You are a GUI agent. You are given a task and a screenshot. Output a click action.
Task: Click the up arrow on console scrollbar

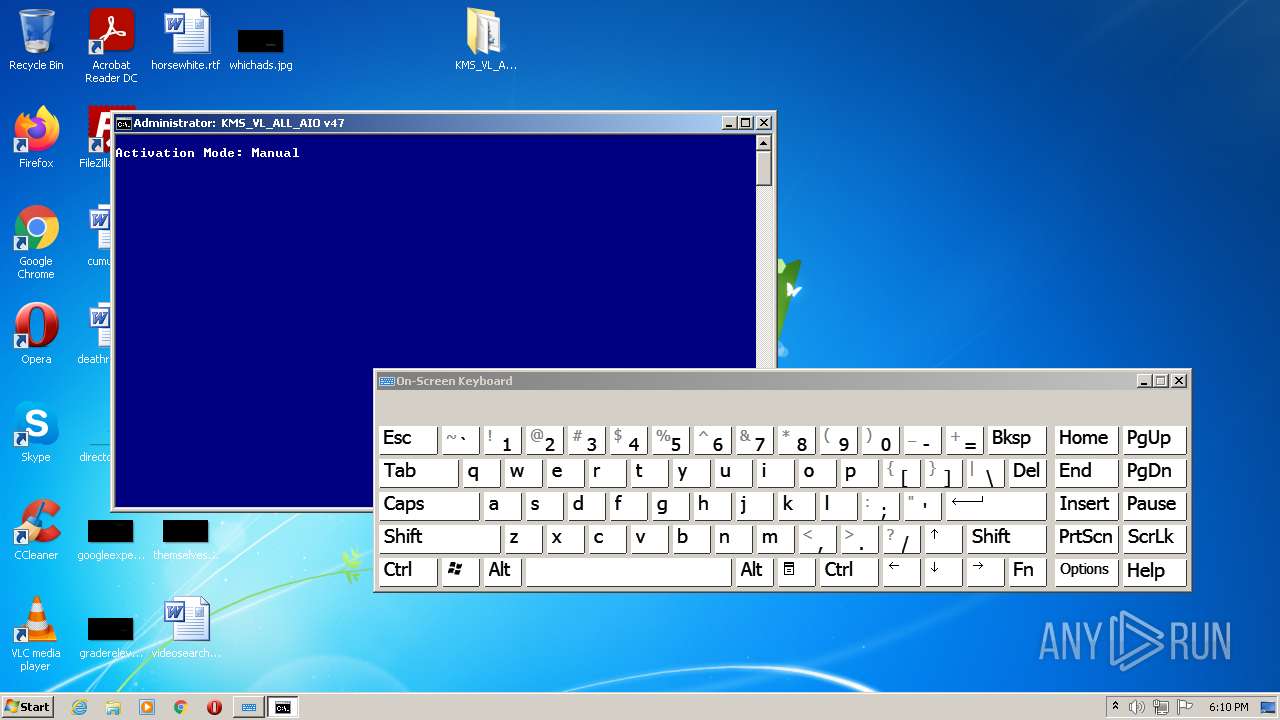764,143
